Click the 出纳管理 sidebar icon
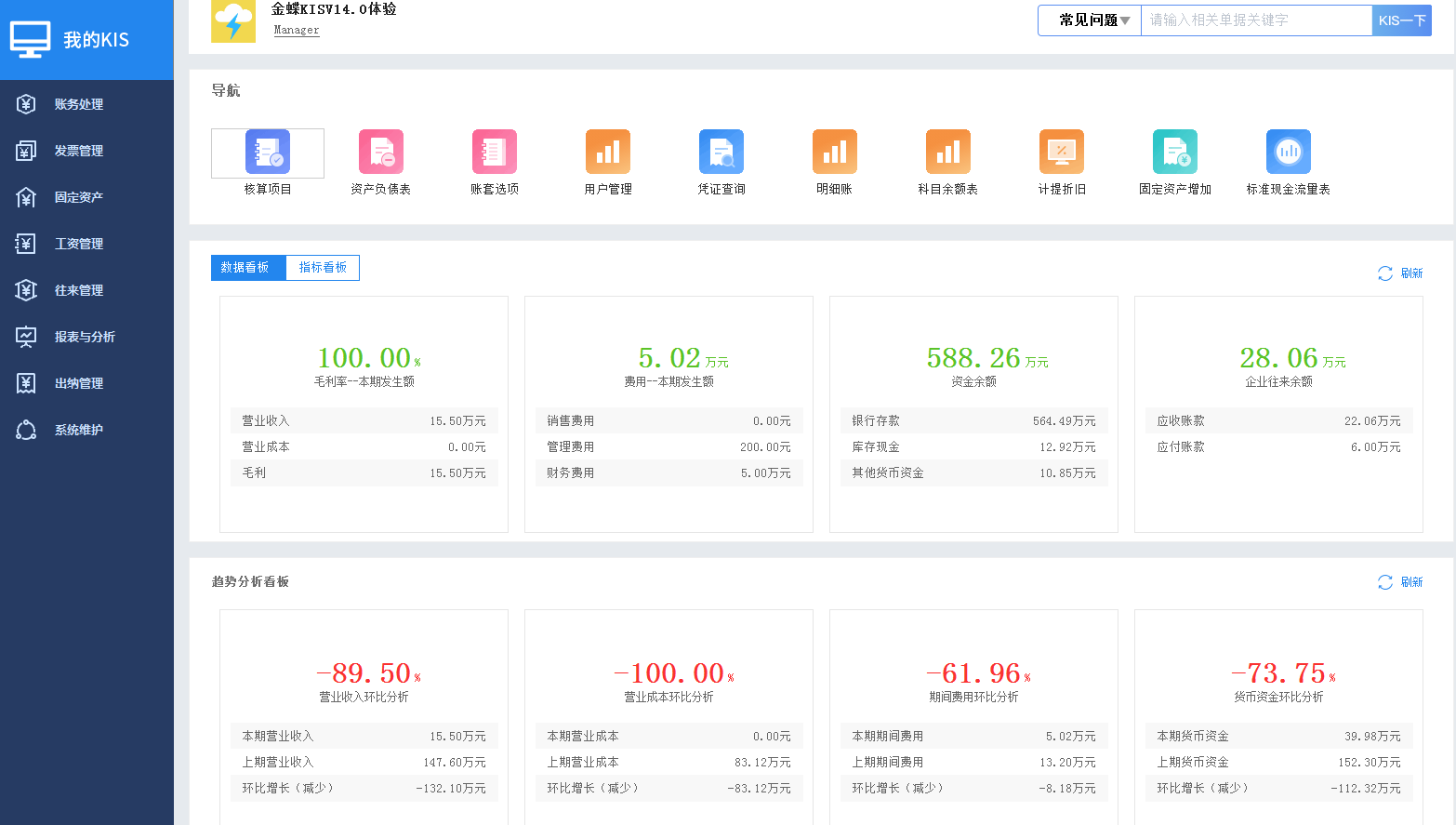Screen dimensions: 1456x825 (26, 383)
